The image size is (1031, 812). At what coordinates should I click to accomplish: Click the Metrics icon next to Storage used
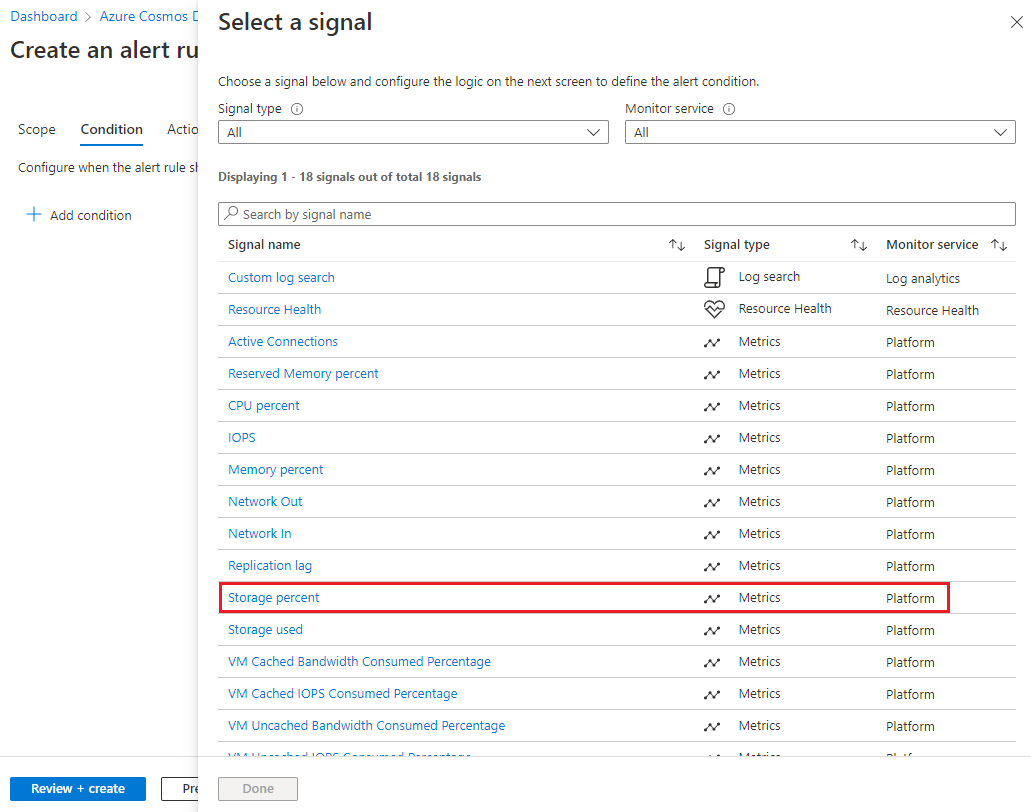[x=712, y=630]
